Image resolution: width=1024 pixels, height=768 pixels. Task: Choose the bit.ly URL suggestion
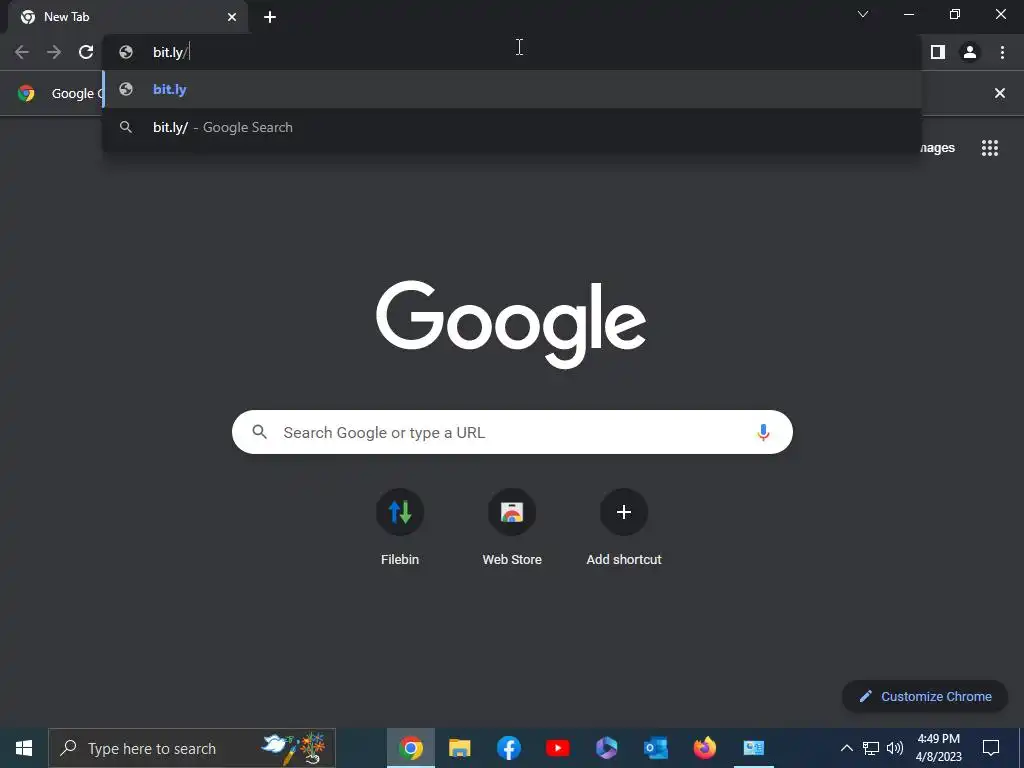tap(512, 89)
